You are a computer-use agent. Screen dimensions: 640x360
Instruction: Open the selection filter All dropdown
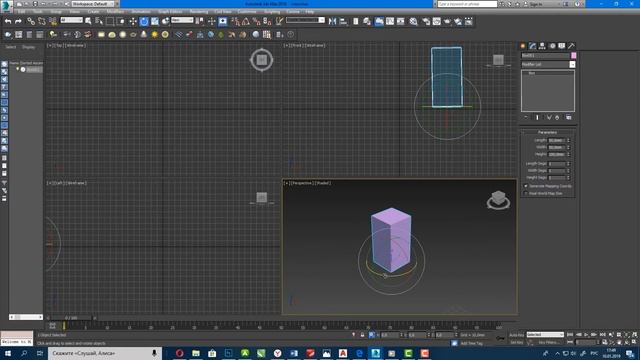(71, 20)
